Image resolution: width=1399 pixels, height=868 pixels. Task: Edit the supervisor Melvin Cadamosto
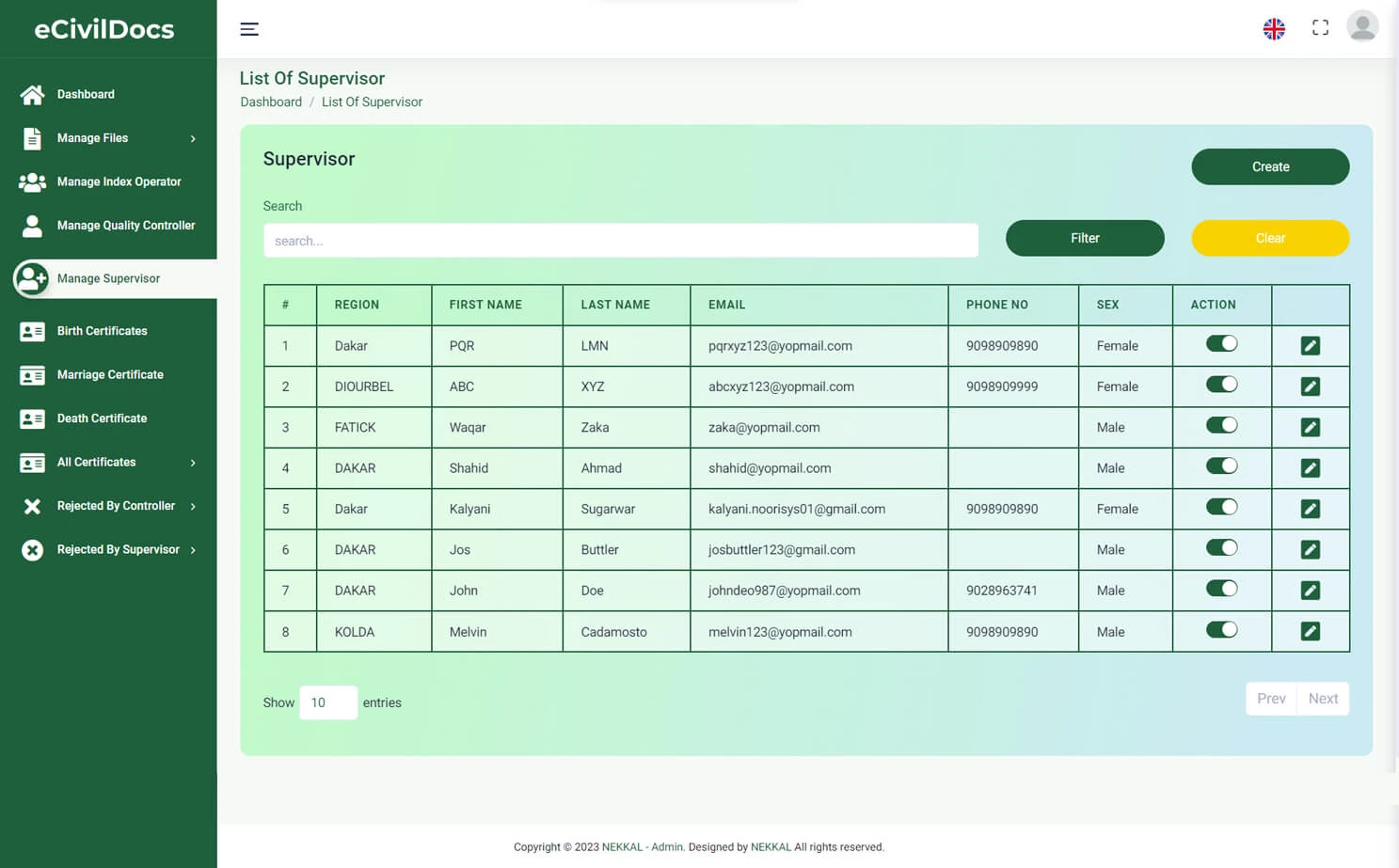click(x=1310, y=631)
